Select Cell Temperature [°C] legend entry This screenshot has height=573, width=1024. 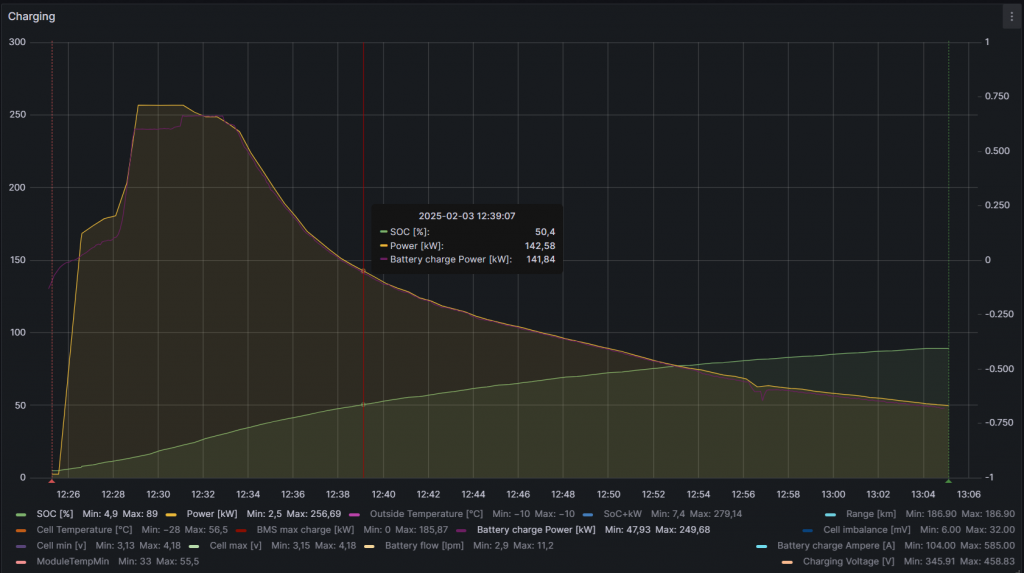(84, 529)
